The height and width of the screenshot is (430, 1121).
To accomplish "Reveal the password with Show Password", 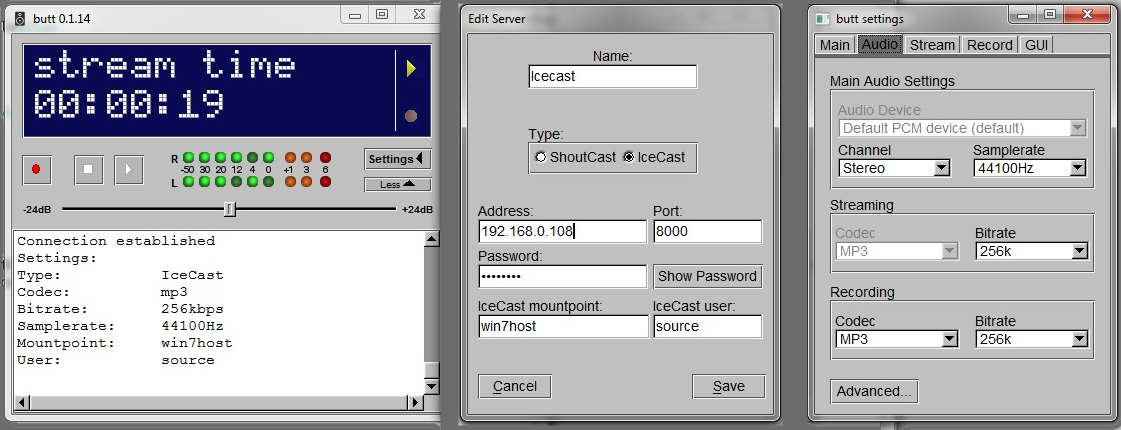I will coord(707,276).
